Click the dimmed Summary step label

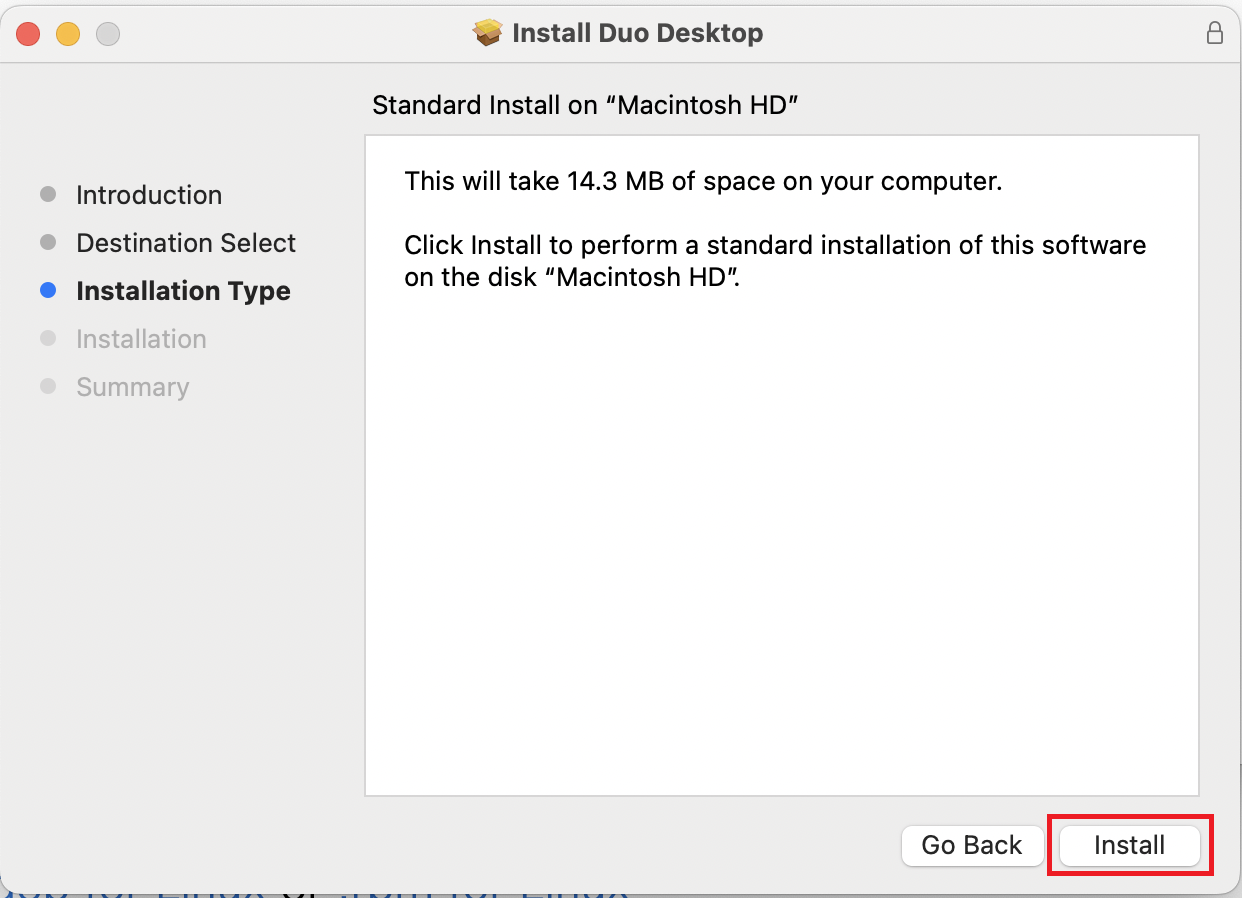(x=132, y=387)
